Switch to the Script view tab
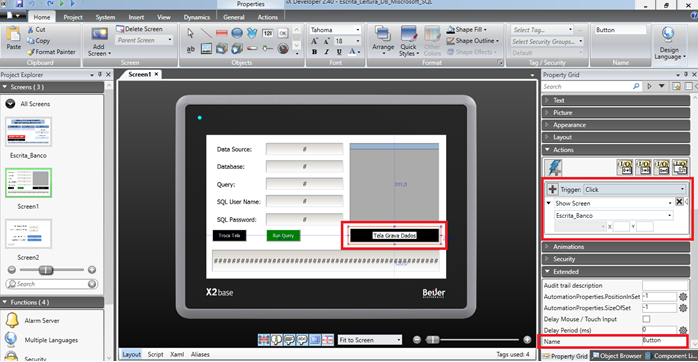The height and width of the screenshot is (362, 698). pos(155,354)
